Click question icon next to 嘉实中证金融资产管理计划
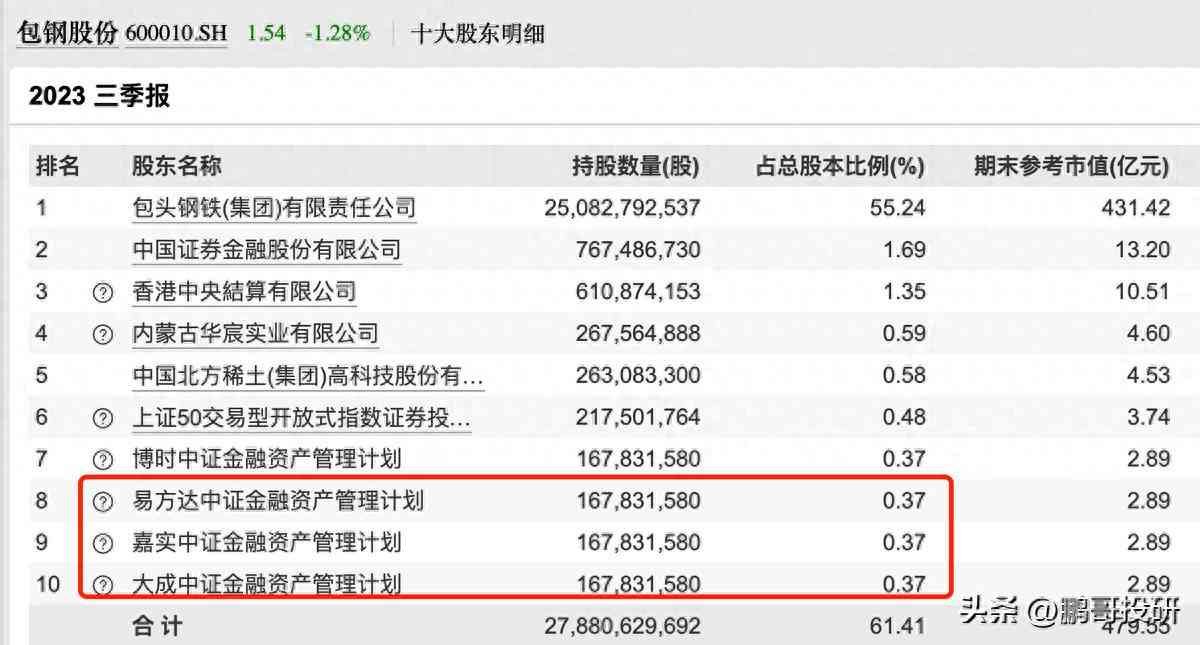Screen dimensions: 1200x645 coord(102,544)
